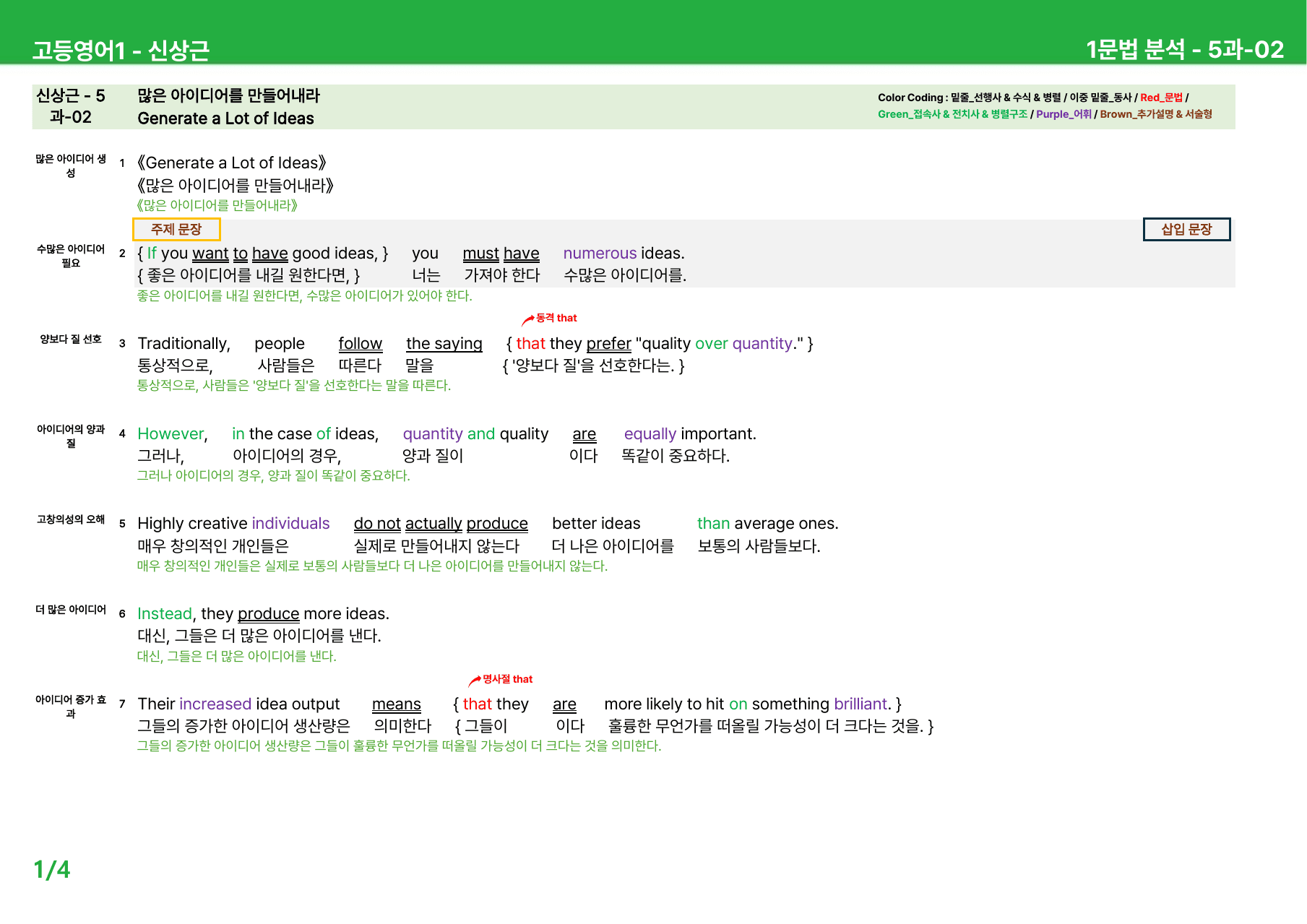Click the phrase 'better ideas' in sentence 5
Screen dimensions: 1307x924
click(x=596, y=523)
